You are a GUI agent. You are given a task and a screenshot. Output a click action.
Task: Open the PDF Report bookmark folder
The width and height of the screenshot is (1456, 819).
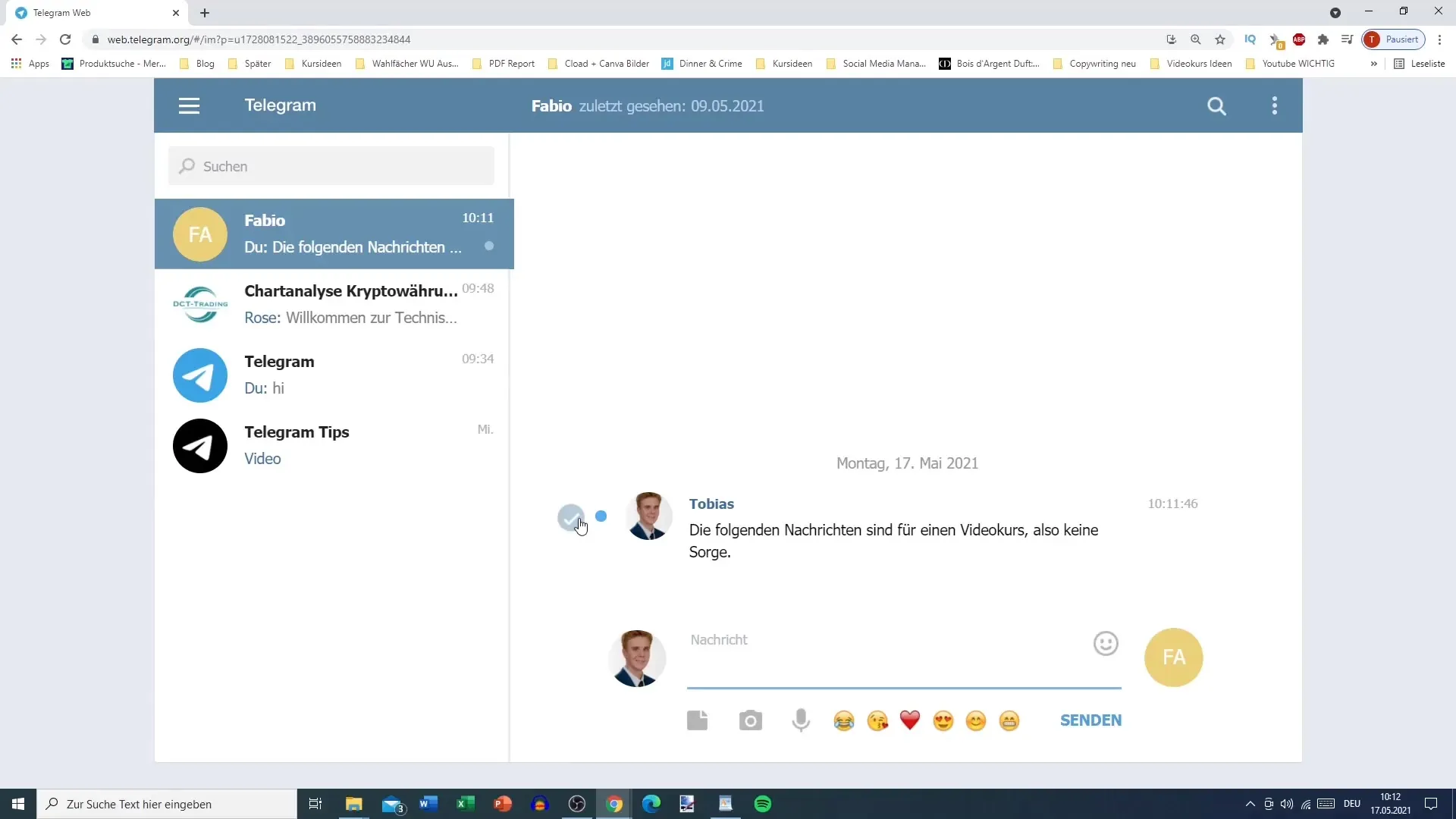point(504,64)
